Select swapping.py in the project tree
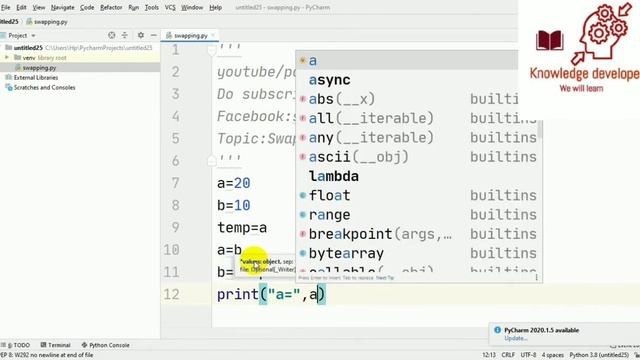The height and width of the screenshot is (360, 640). pyautogui.click(x=80, y=68)
